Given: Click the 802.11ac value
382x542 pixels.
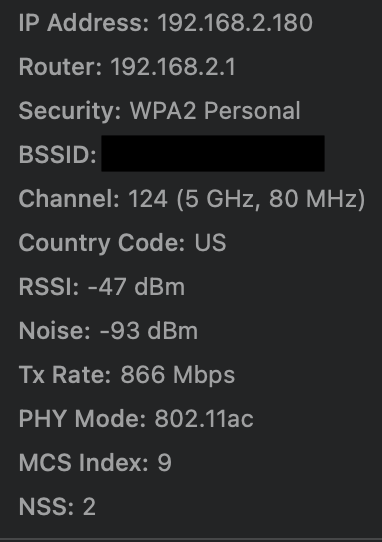Looking at the screenshot, I should [x=204, y=419].
